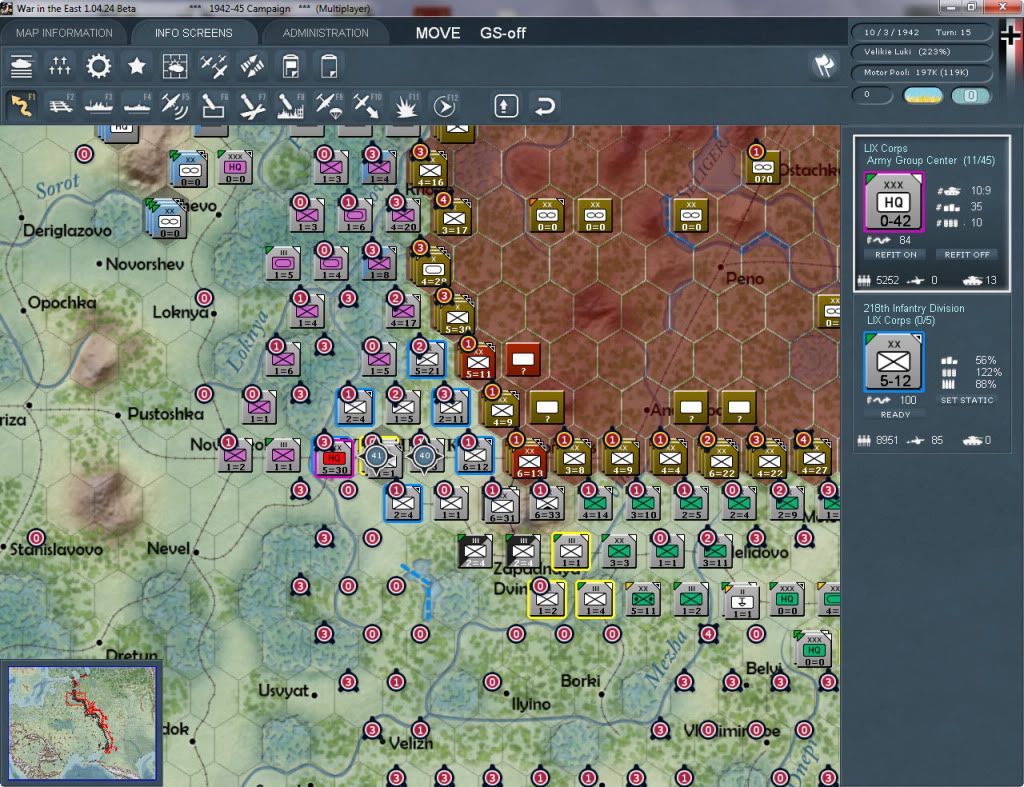Click the flags icon at toolbar right
This screenshot has height=787, width=1024.
click(x=824, y=65)
